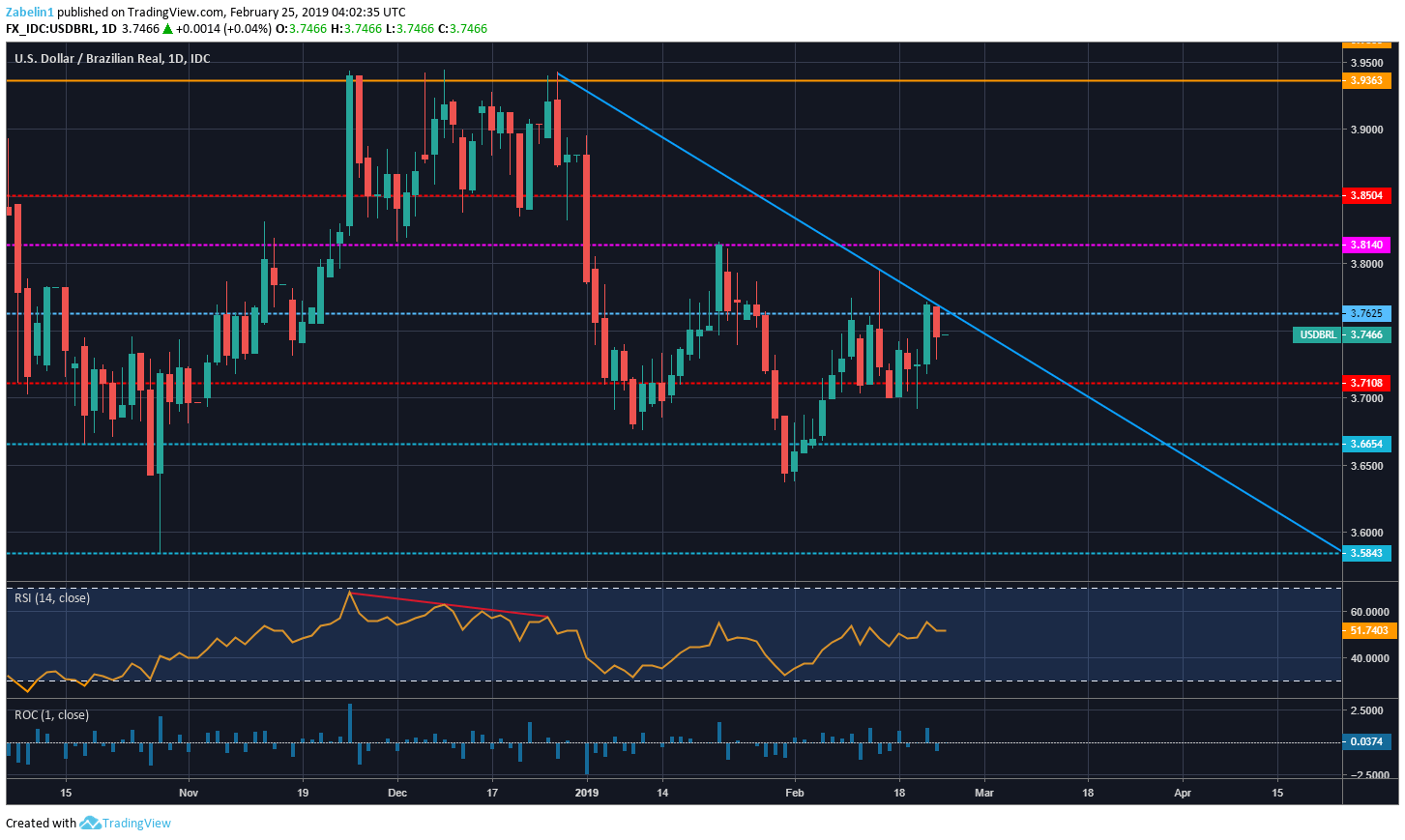Viewport: 1405px width, 840px height.
Task: Click the Feb date axis label
Action: [795, 793]
